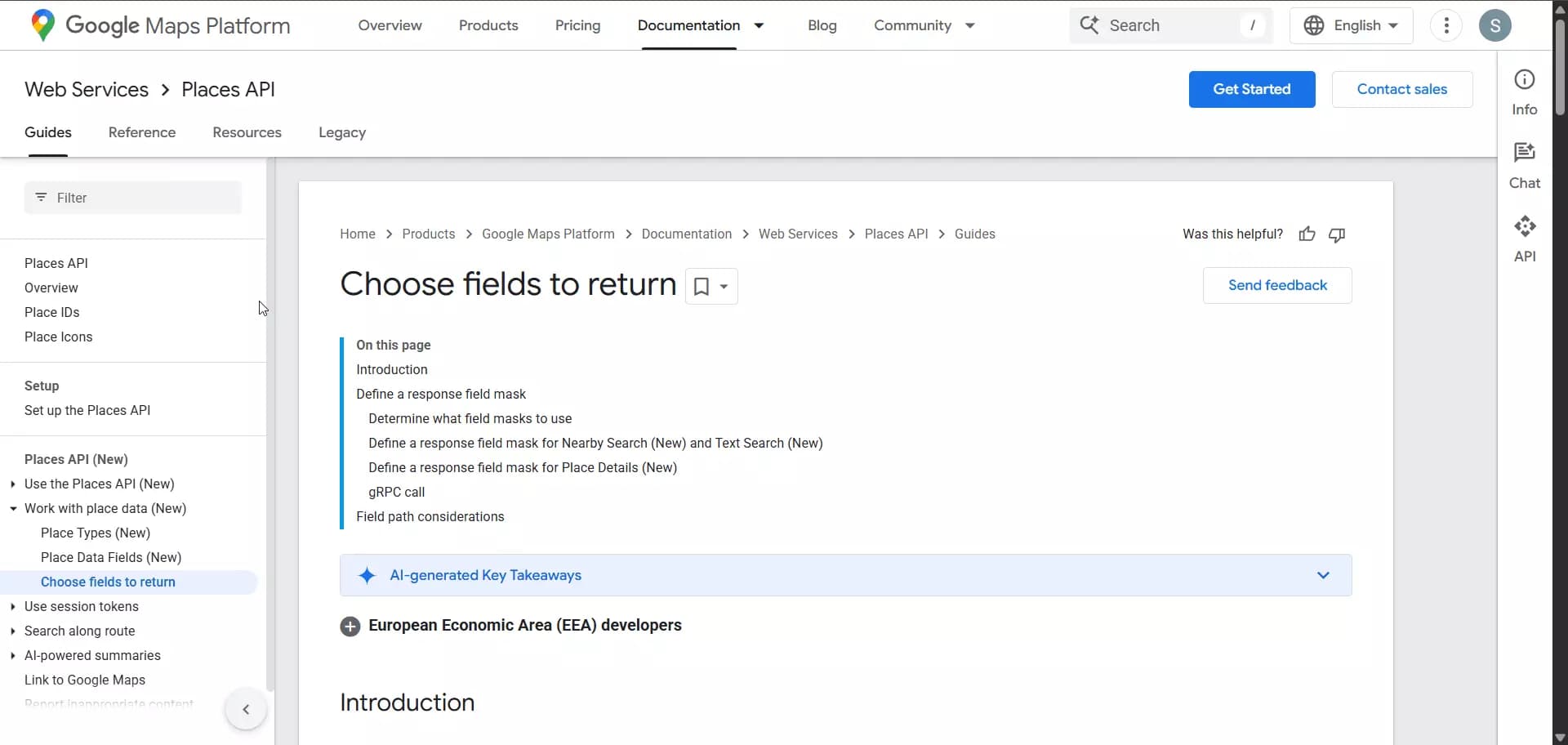Open the Chat panel on the right
The image size is (1568, 745).
(1526, 163)
